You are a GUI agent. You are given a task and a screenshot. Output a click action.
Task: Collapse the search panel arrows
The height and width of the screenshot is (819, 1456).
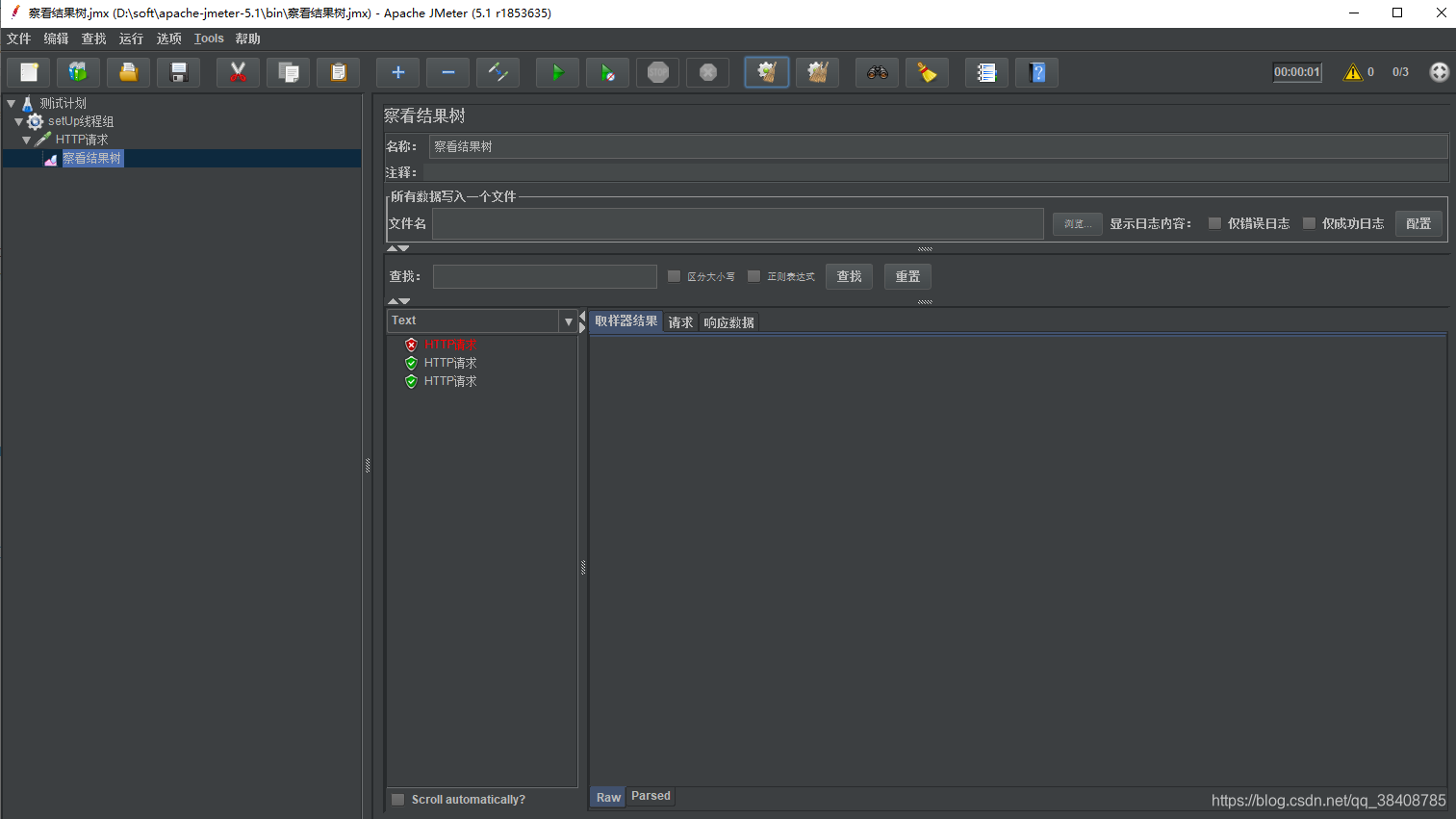(397, 301)
